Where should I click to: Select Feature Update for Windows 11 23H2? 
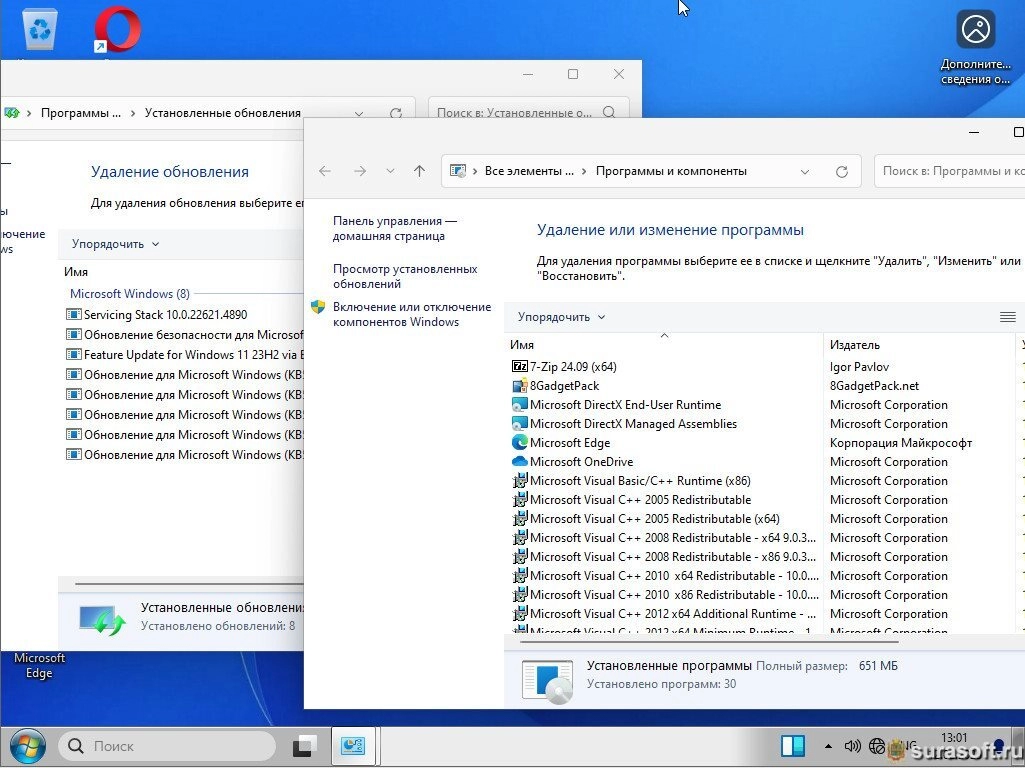pyautogui.click(x=185, y=354)
